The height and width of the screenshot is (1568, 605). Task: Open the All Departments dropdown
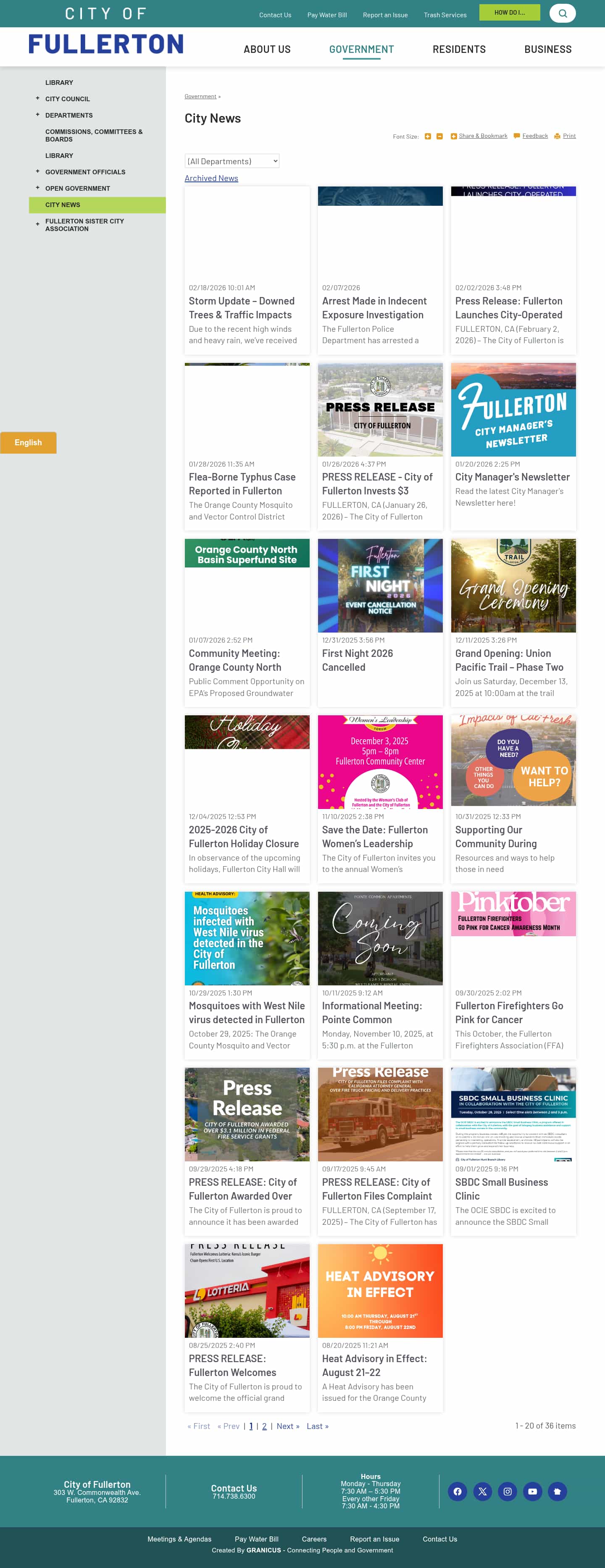pyautogui.click(x=232, y=161)
